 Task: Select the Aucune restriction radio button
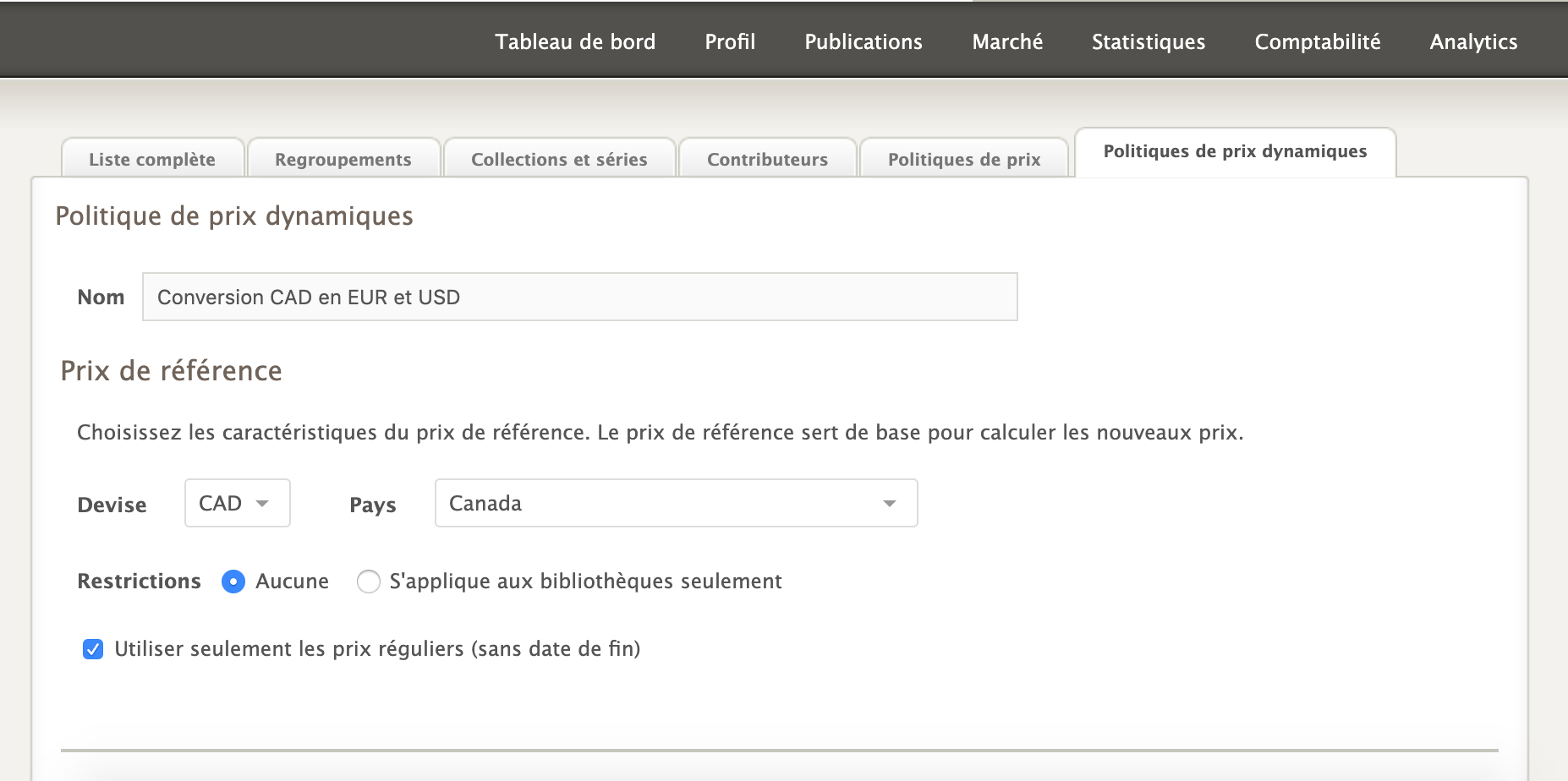[233, 582]
